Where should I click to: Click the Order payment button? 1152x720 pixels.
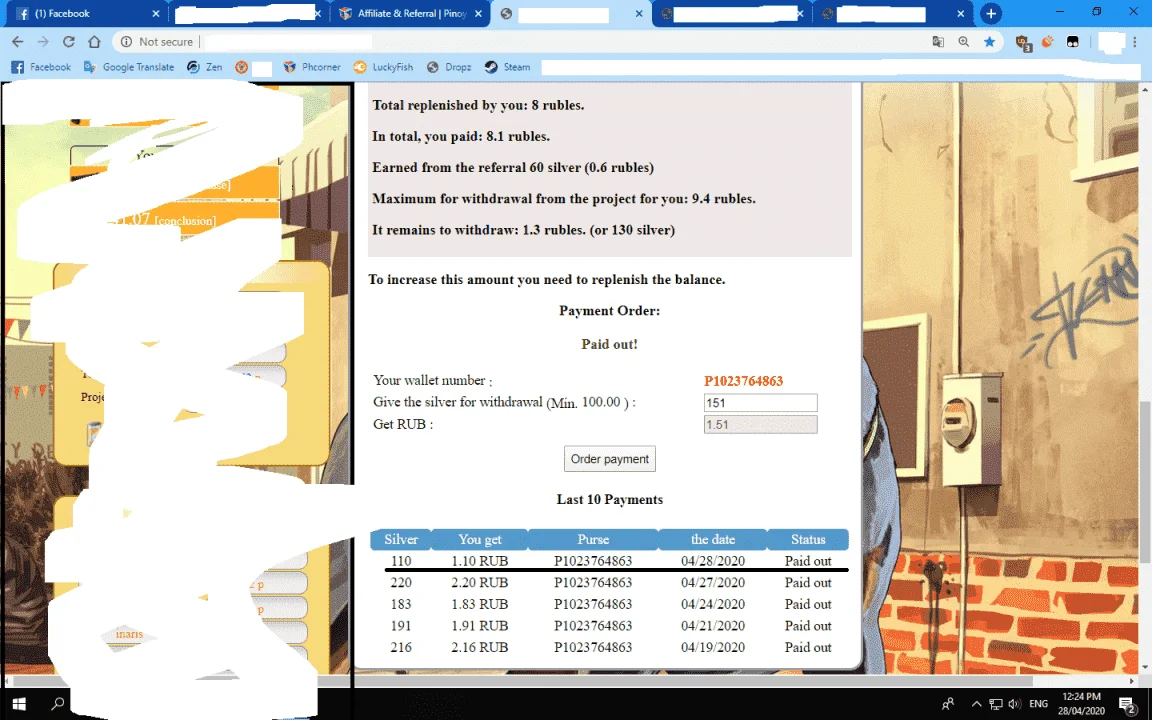point(610,459)
